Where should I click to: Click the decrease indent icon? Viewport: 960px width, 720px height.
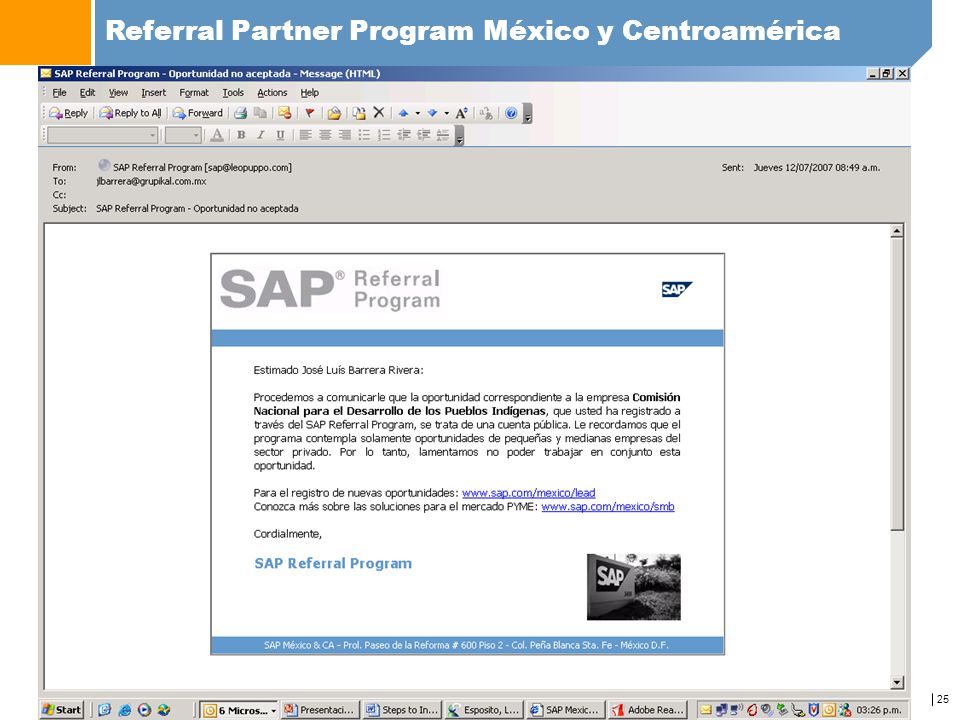[404, 135]
